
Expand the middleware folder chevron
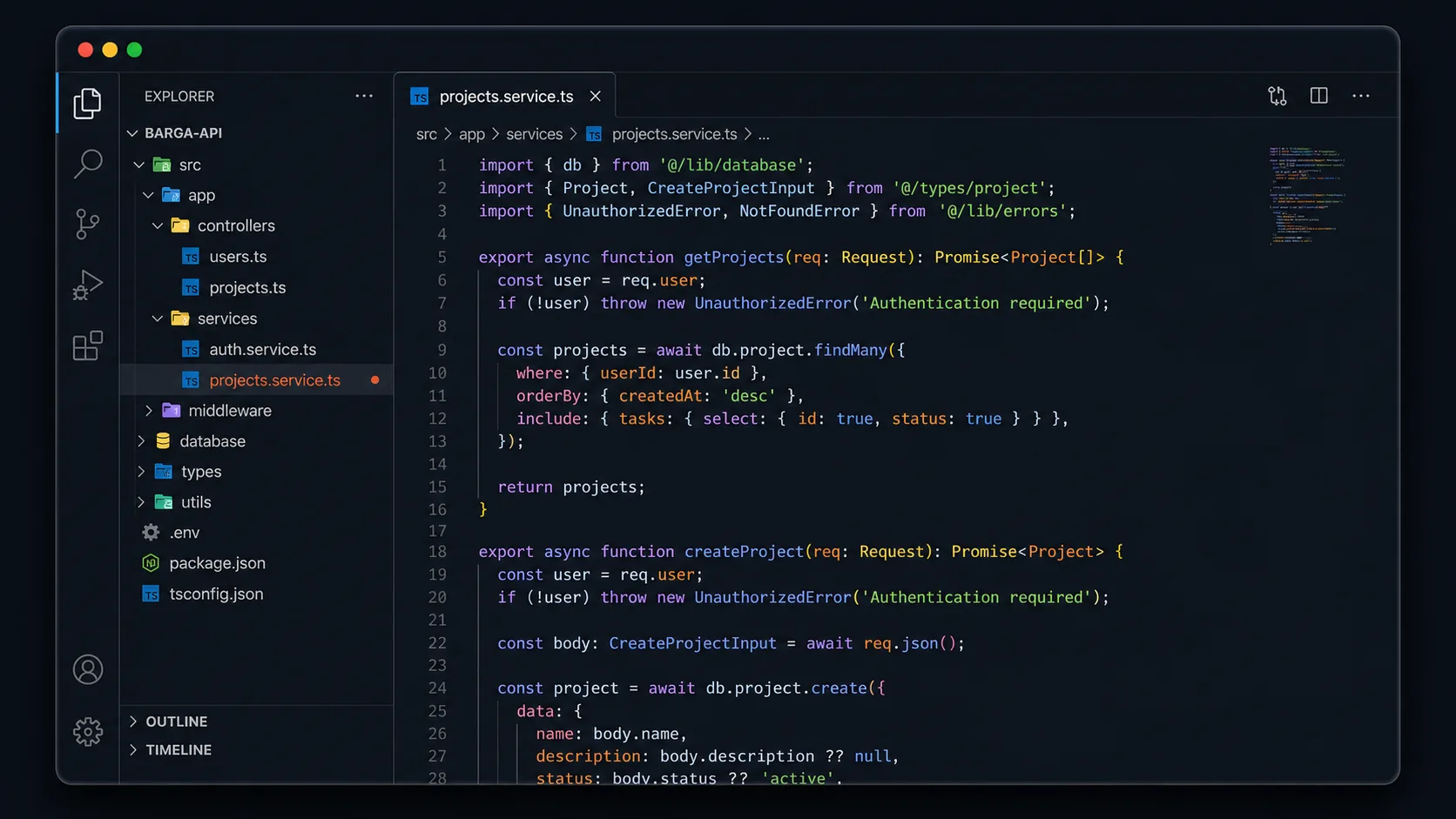coord(149,410)
